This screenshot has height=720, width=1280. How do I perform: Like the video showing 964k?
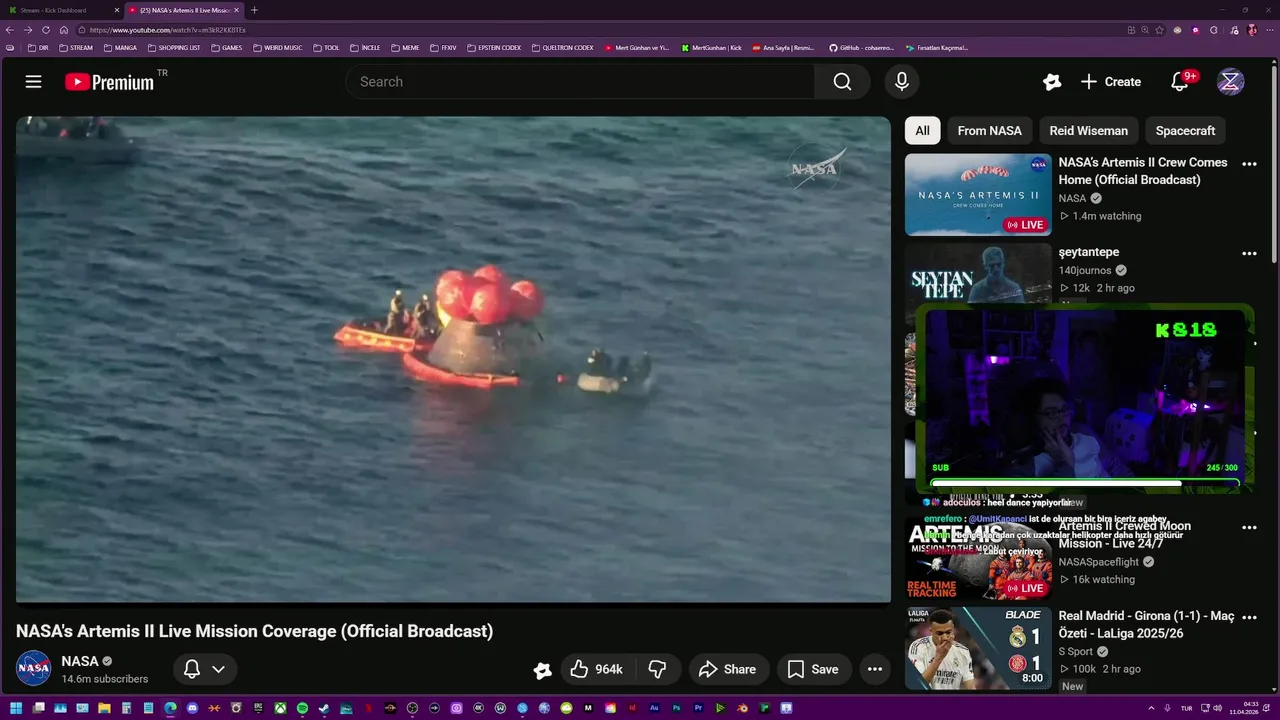pyautogui.click(x=596, y=669)
